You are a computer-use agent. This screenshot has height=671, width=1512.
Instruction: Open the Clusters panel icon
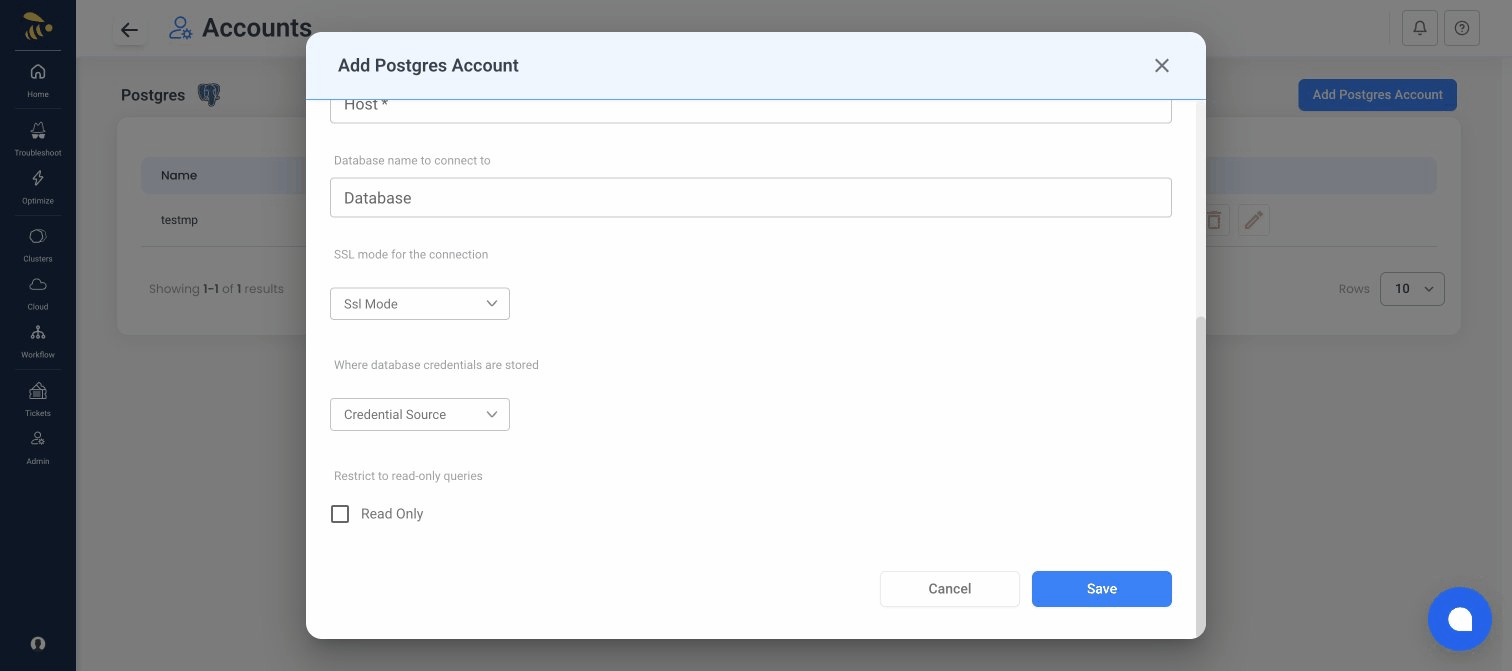38,236
